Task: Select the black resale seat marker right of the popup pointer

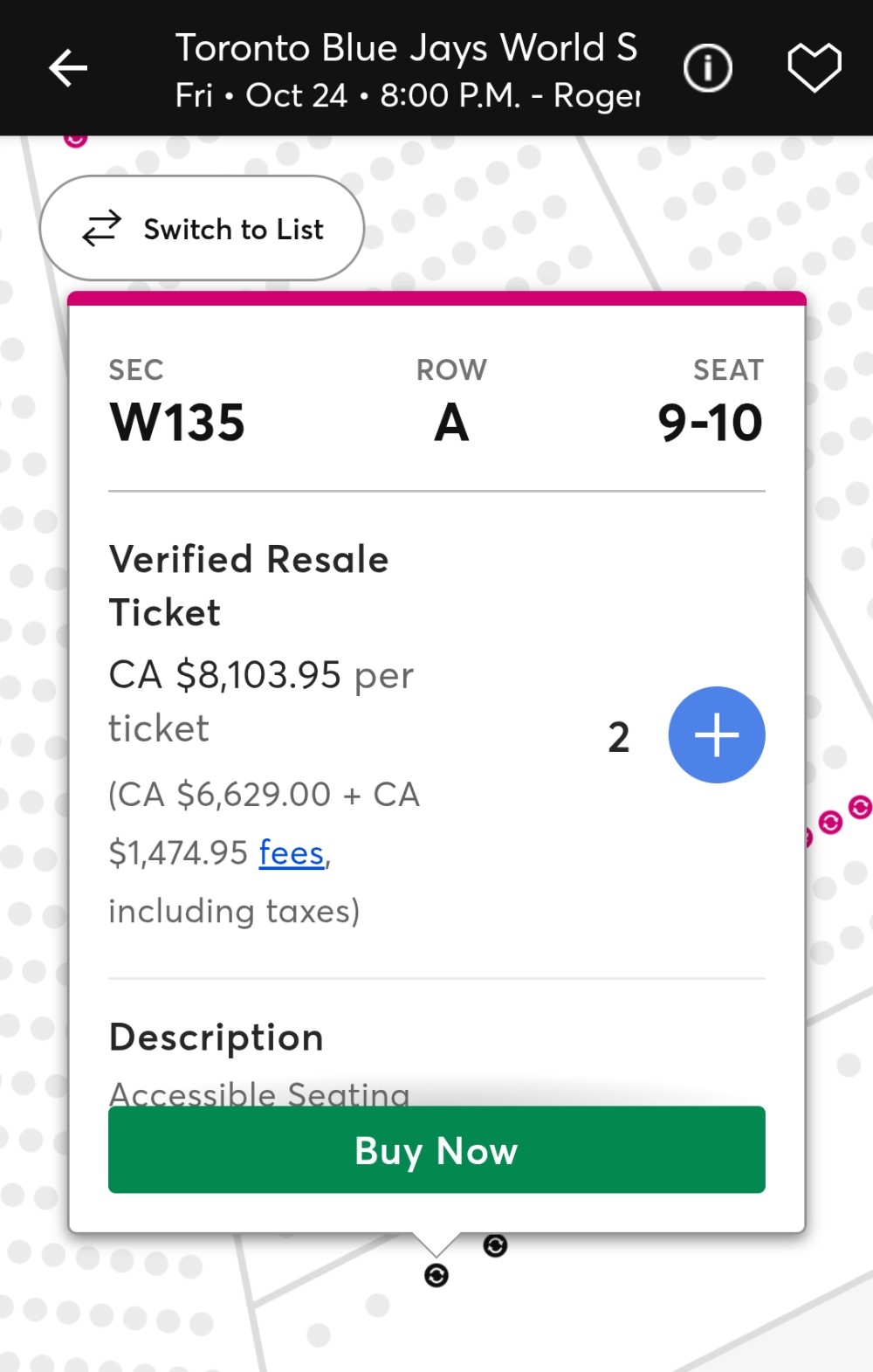Action: tap(495, 1246)
